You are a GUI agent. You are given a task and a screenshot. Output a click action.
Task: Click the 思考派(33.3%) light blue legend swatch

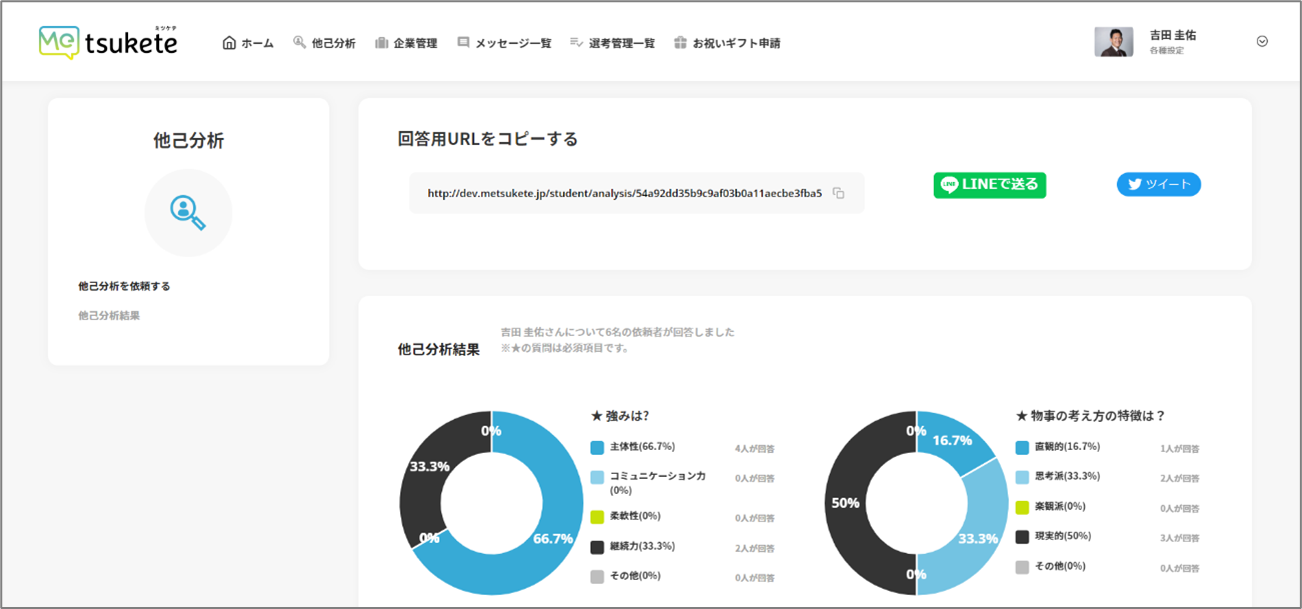(1022, 478)
